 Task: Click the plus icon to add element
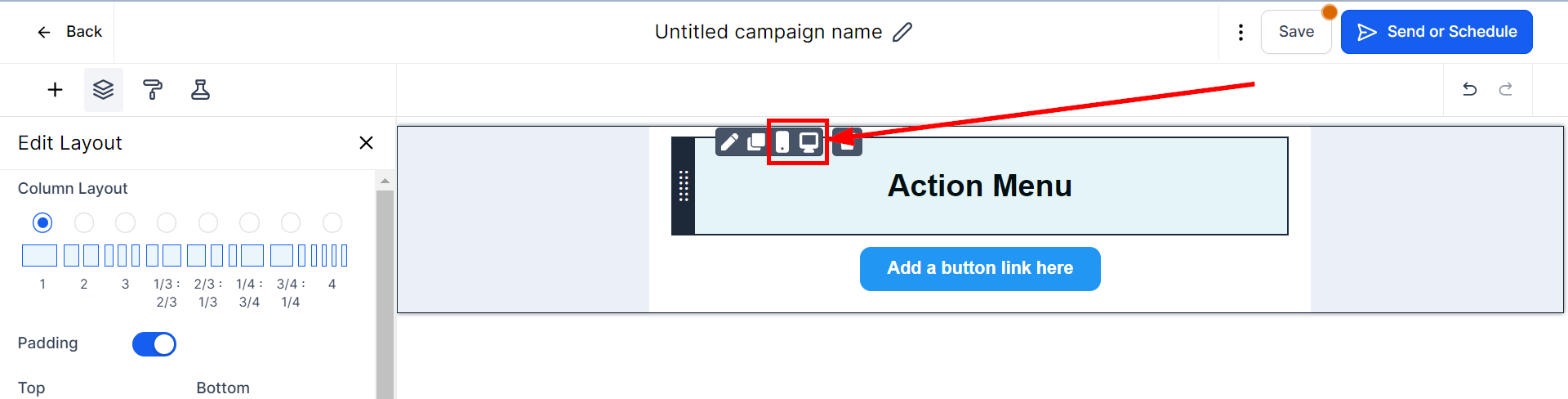(55, 90)
